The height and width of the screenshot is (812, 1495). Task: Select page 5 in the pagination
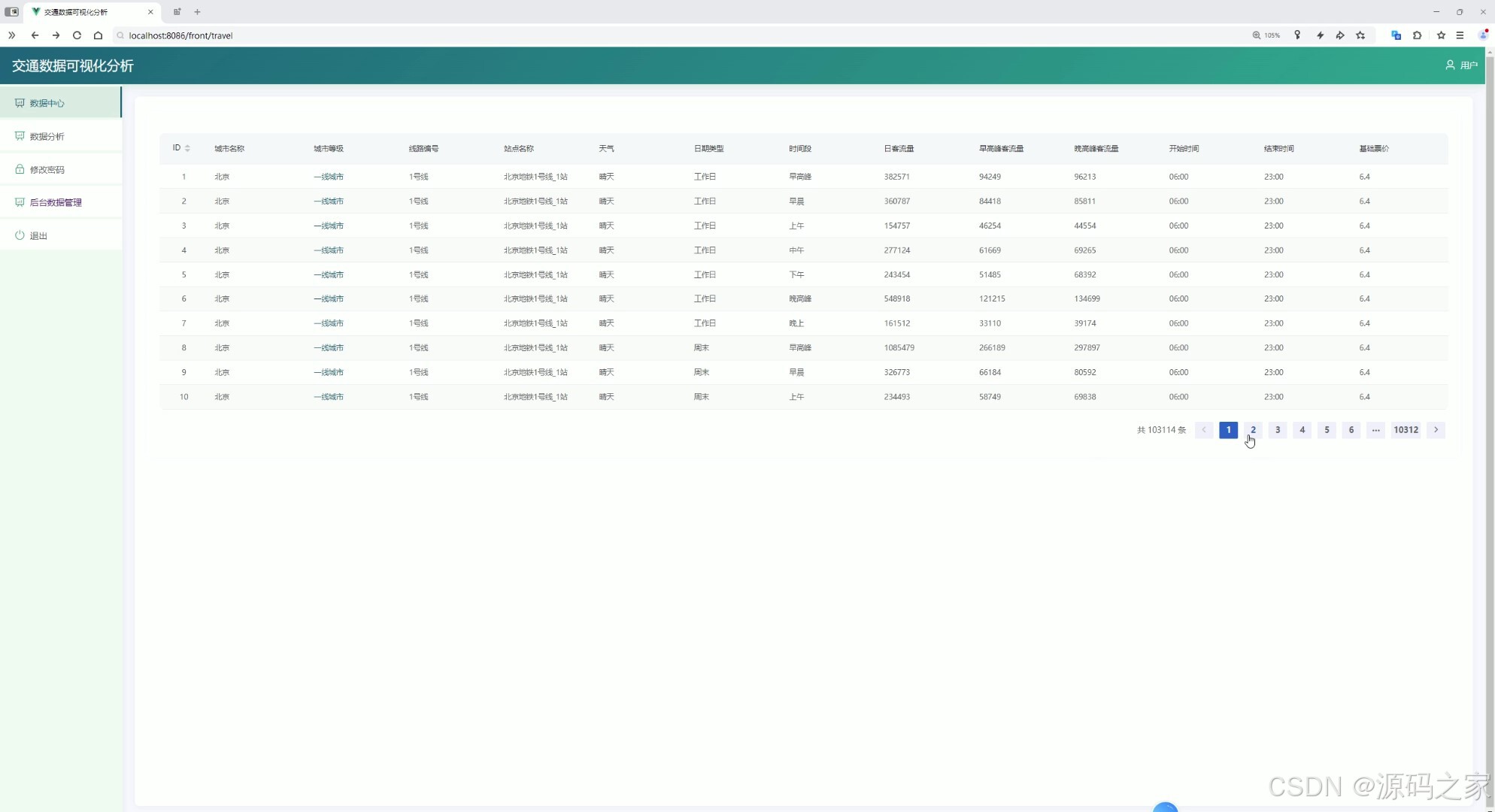tap(1327, 430)
